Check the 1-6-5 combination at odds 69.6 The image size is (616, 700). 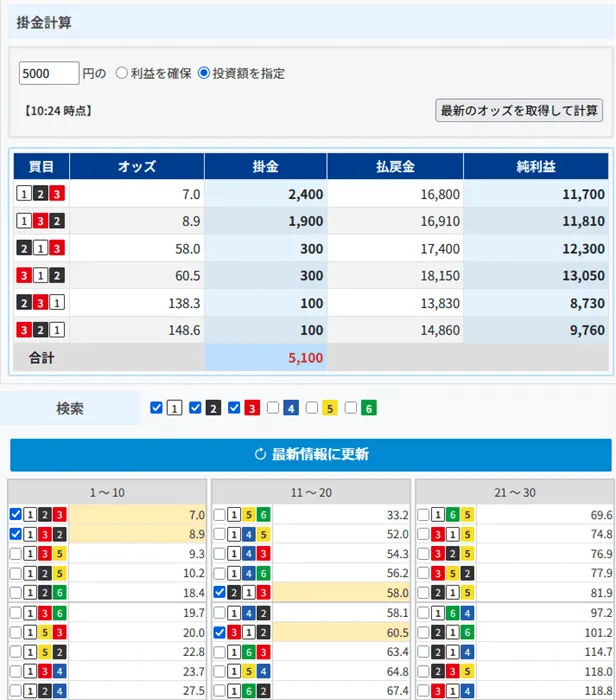423,514
